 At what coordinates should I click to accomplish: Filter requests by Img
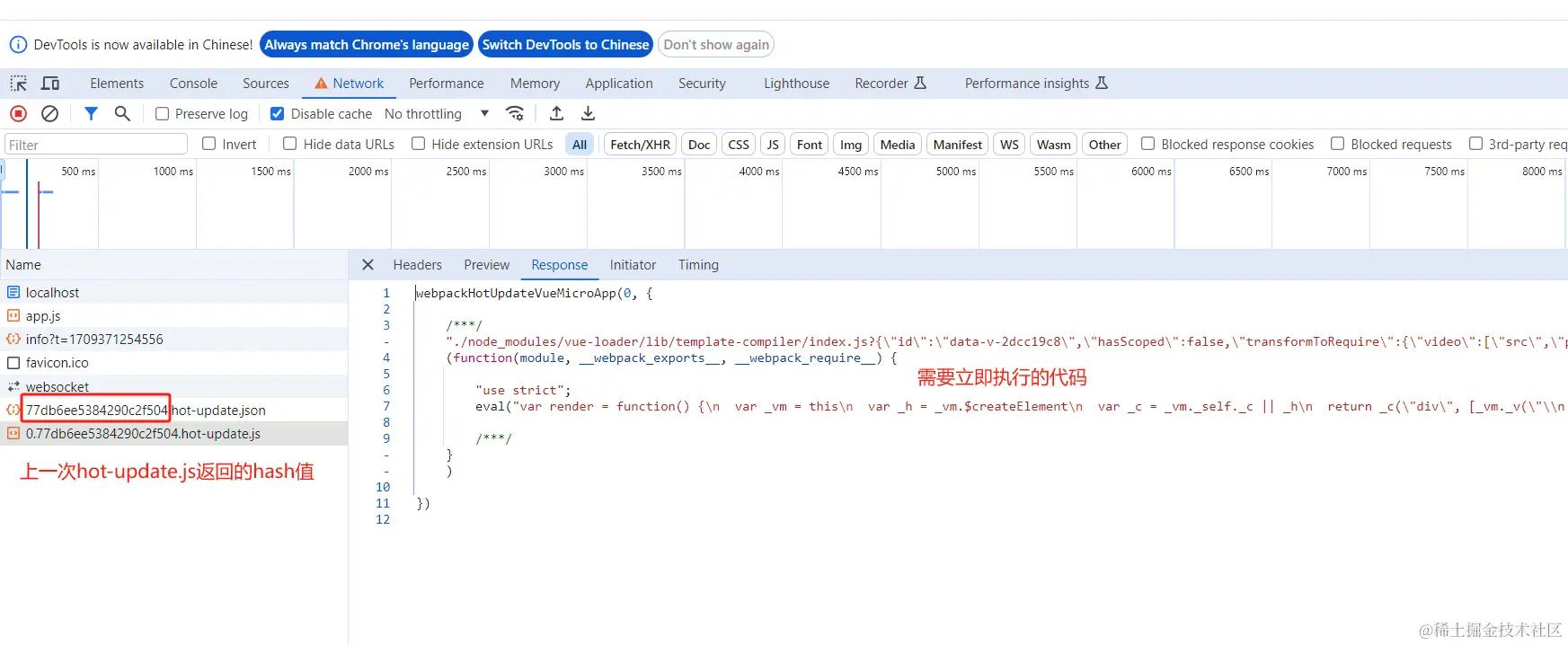pos(851,145)
